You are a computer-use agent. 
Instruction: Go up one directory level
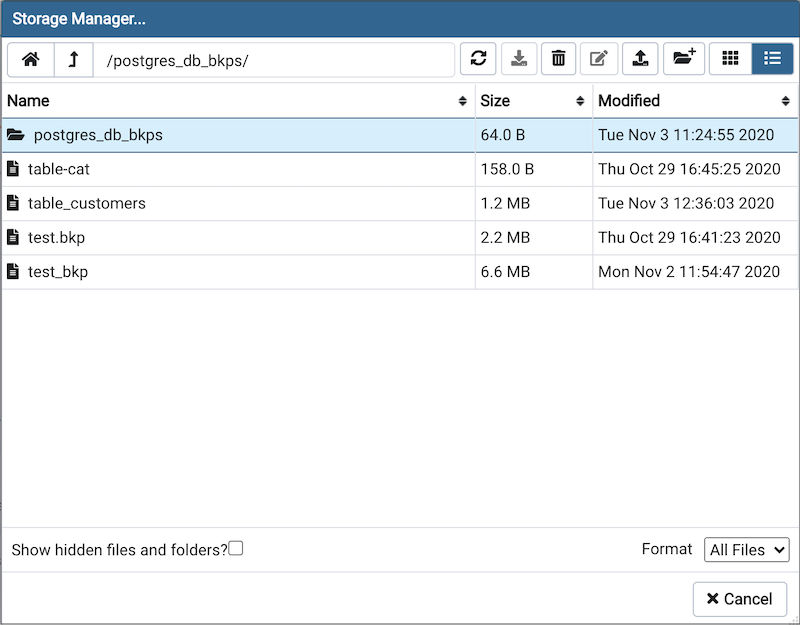click(x=73, y=59)
